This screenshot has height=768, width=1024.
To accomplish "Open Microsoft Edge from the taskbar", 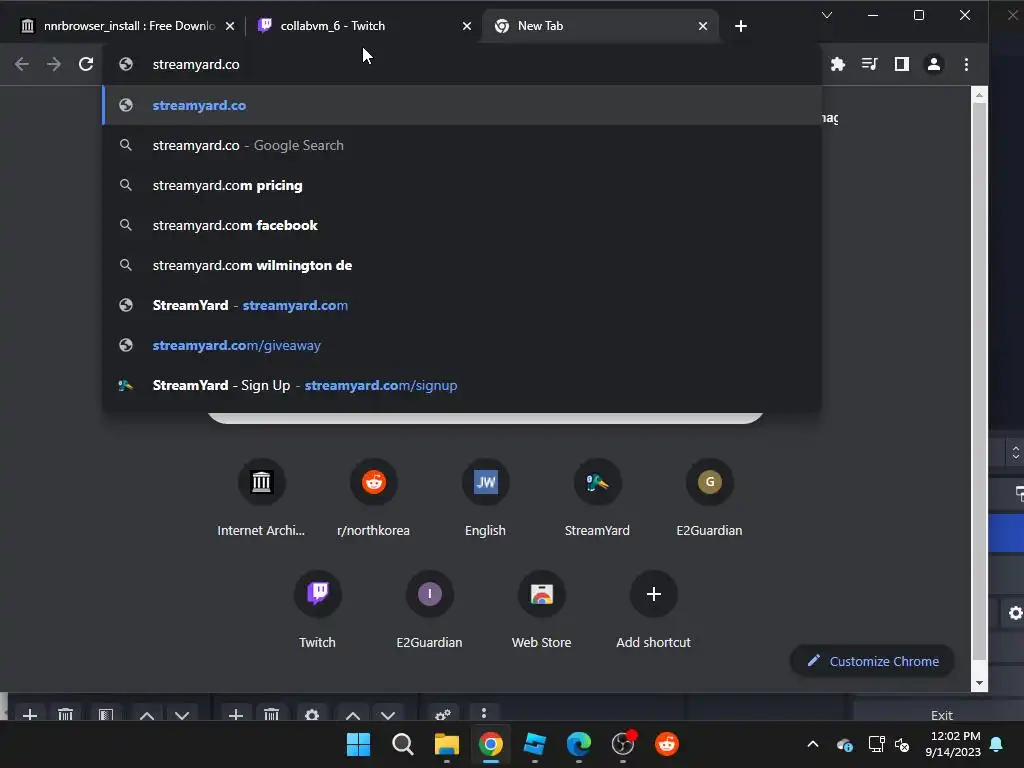I will [x=579, y=744].
